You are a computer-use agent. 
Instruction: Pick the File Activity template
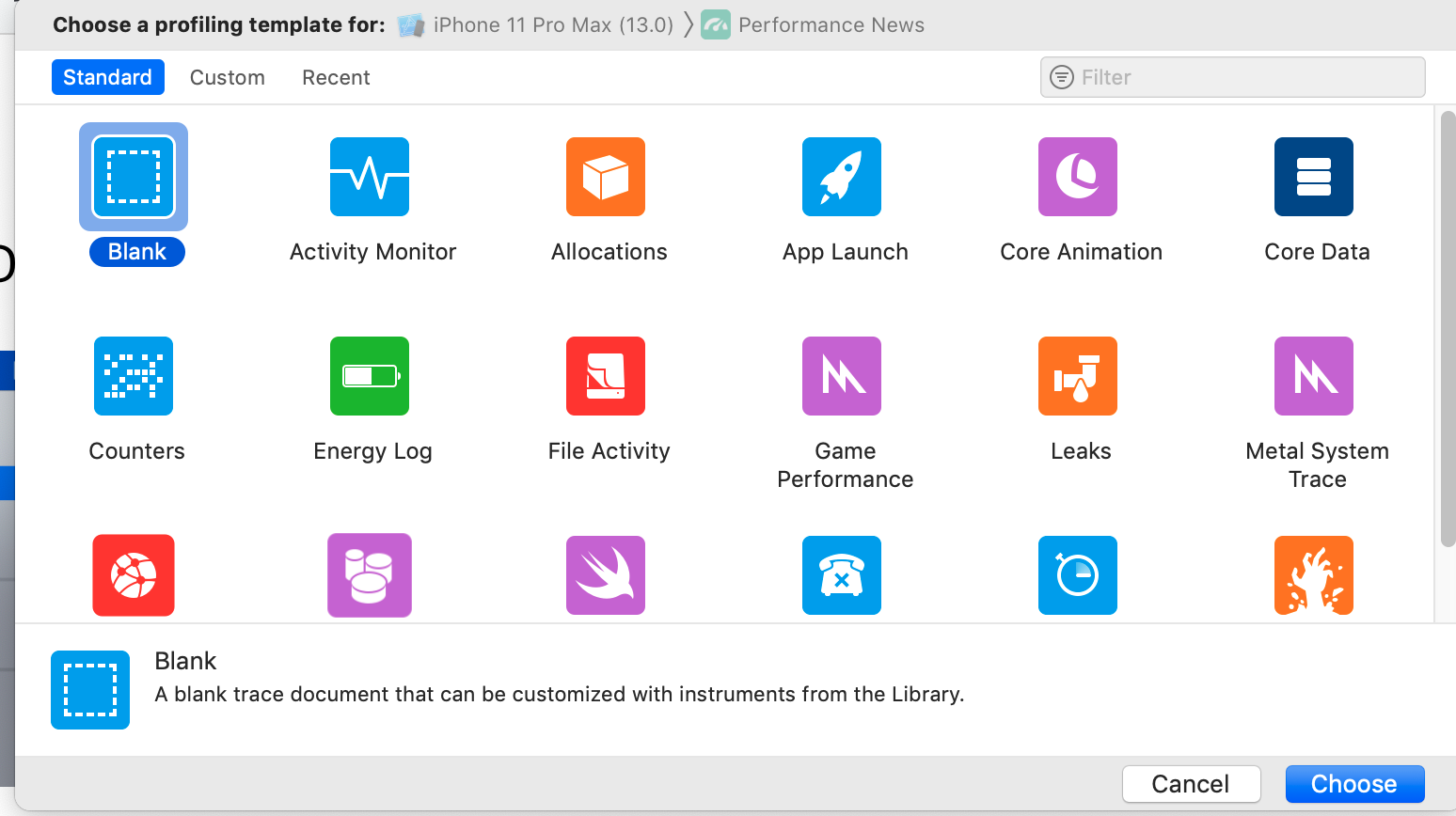click(606, 376)
